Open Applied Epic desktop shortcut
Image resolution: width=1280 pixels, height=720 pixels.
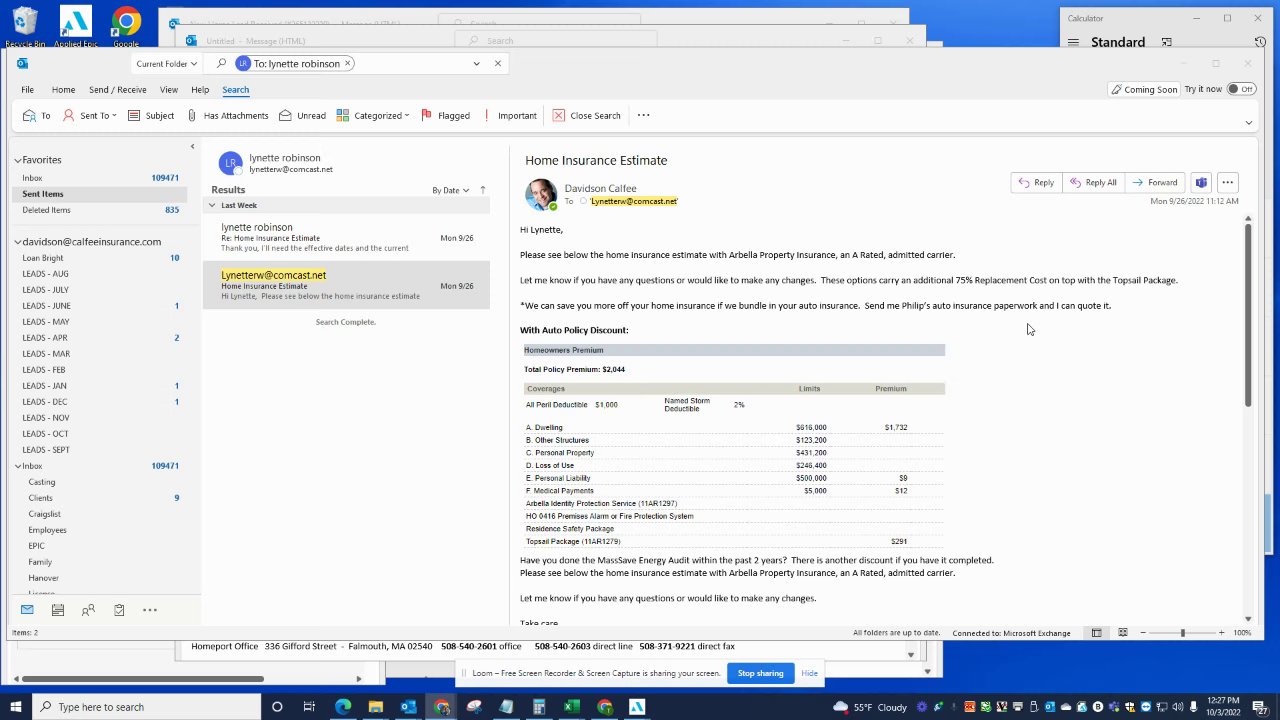(x=76, y=25)
